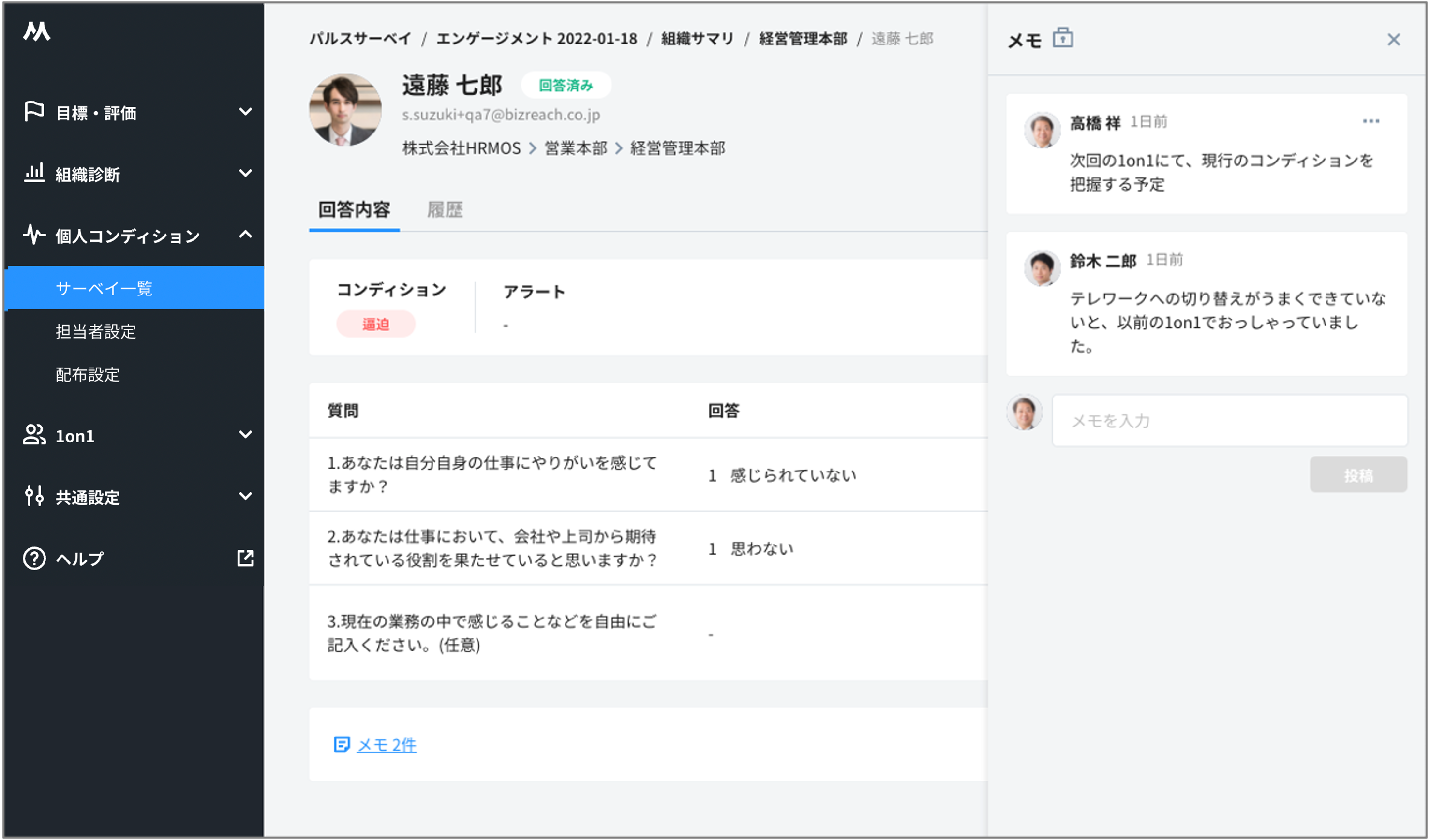Screen dimensions: 1430x840
Task: Click the sliders icon for 共通設定
Action: click(34, 496)
